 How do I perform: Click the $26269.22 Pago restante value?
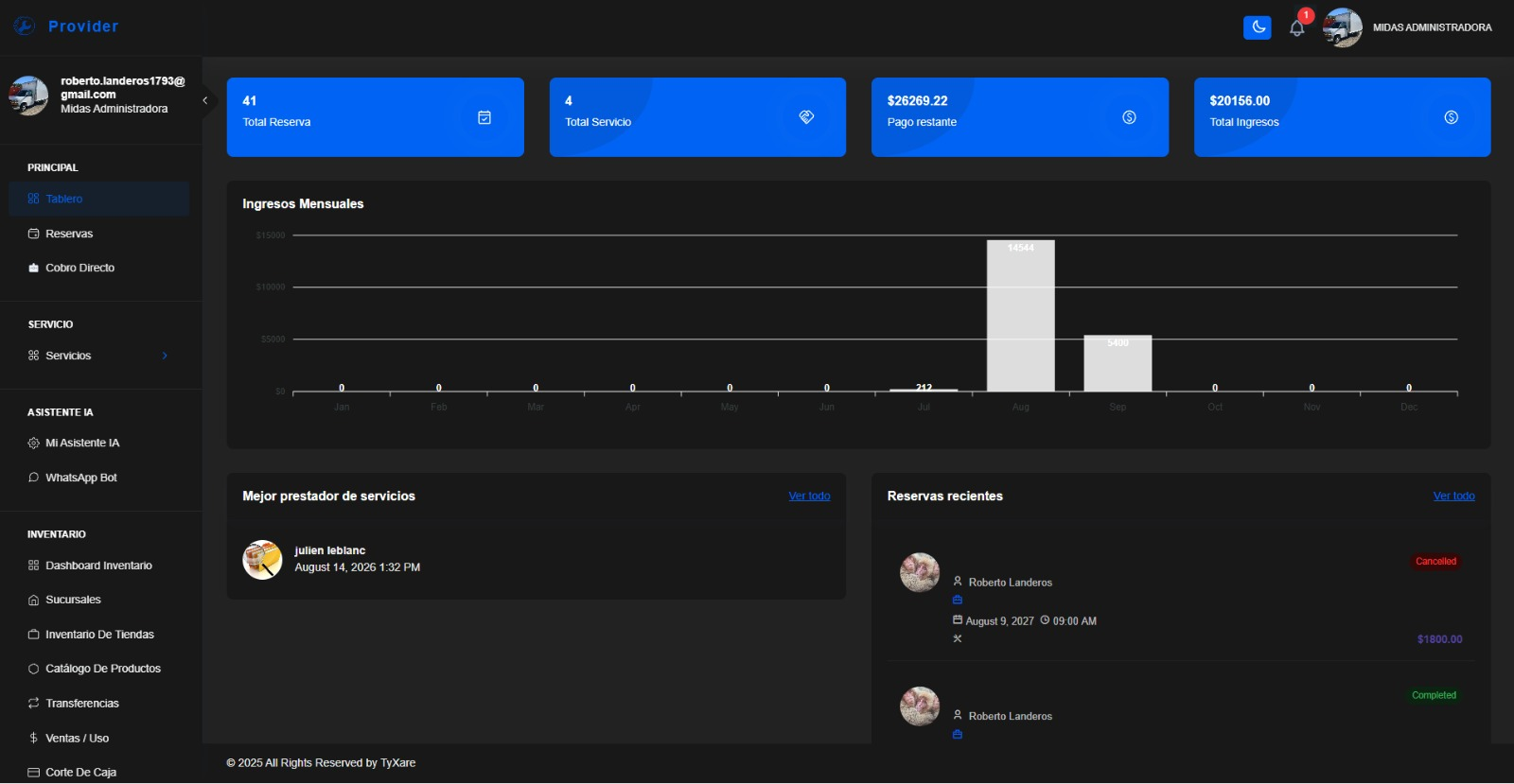[917, 100]
